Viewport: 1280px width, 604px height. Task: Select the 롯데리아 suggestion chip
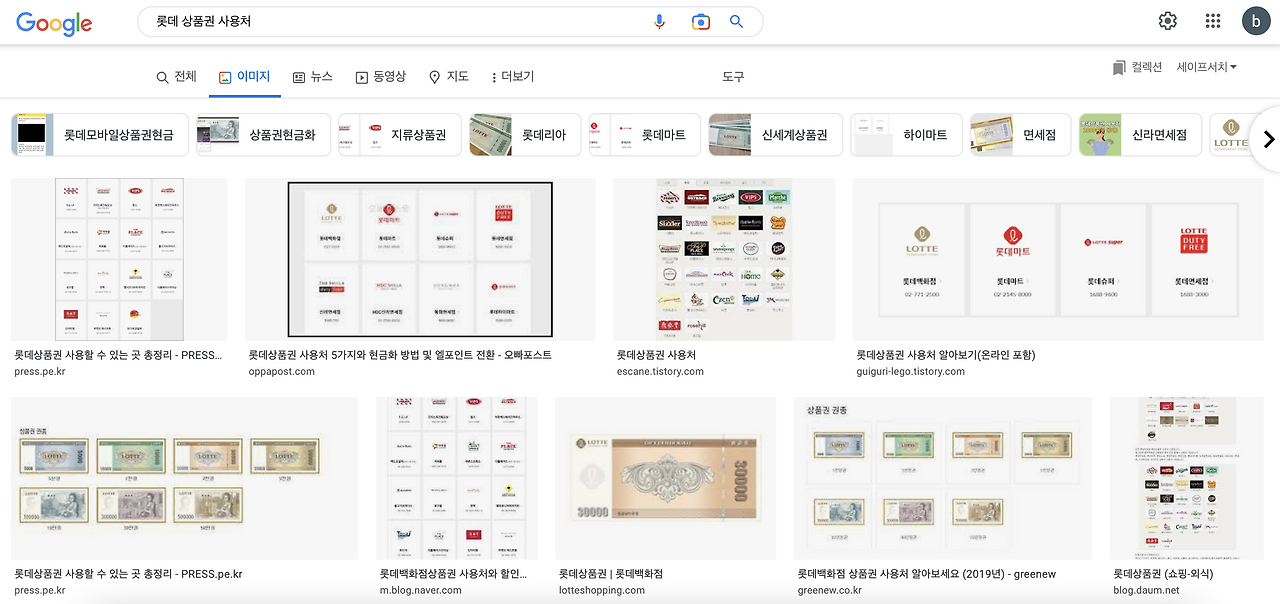click(x=524, y=134)
